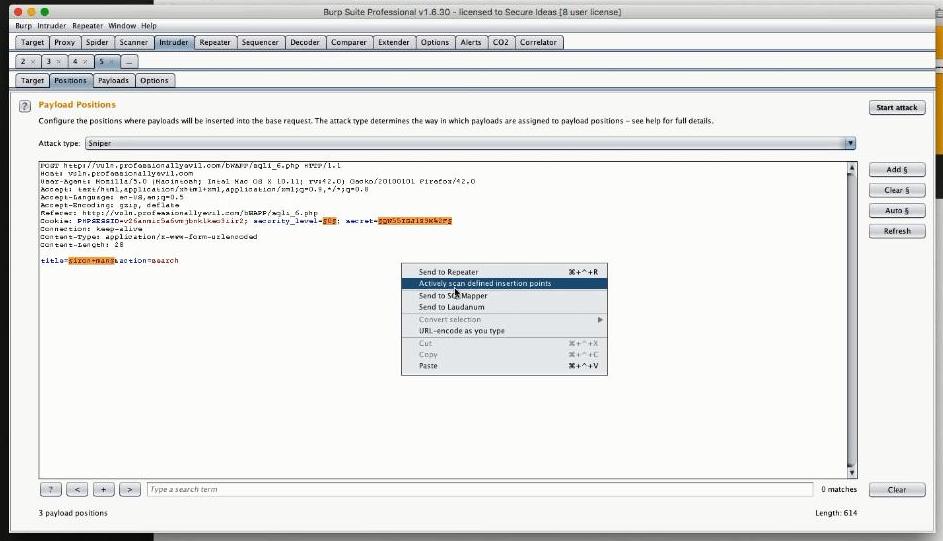Open the Intruder Target sub-tab
The image size is (943, 541).
click(32, 81)
